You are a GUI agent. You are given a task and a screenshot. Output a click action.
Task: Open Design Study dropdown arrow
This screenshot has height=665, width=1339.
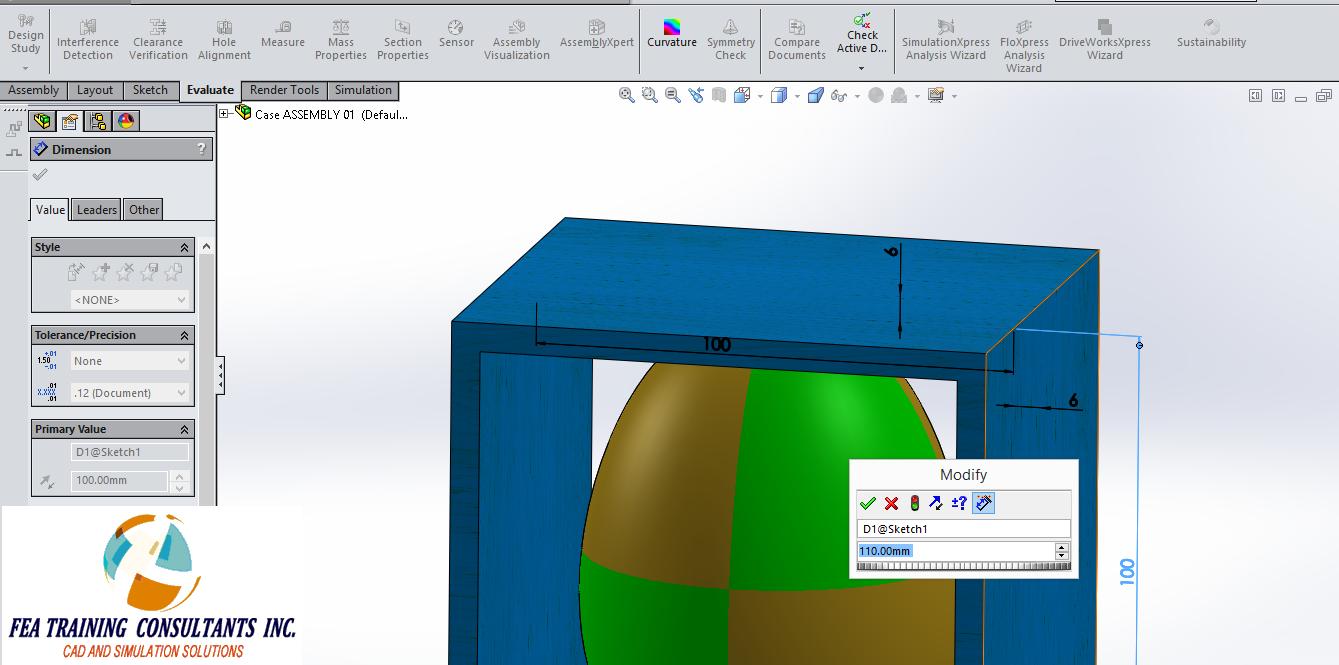point(25,68)
